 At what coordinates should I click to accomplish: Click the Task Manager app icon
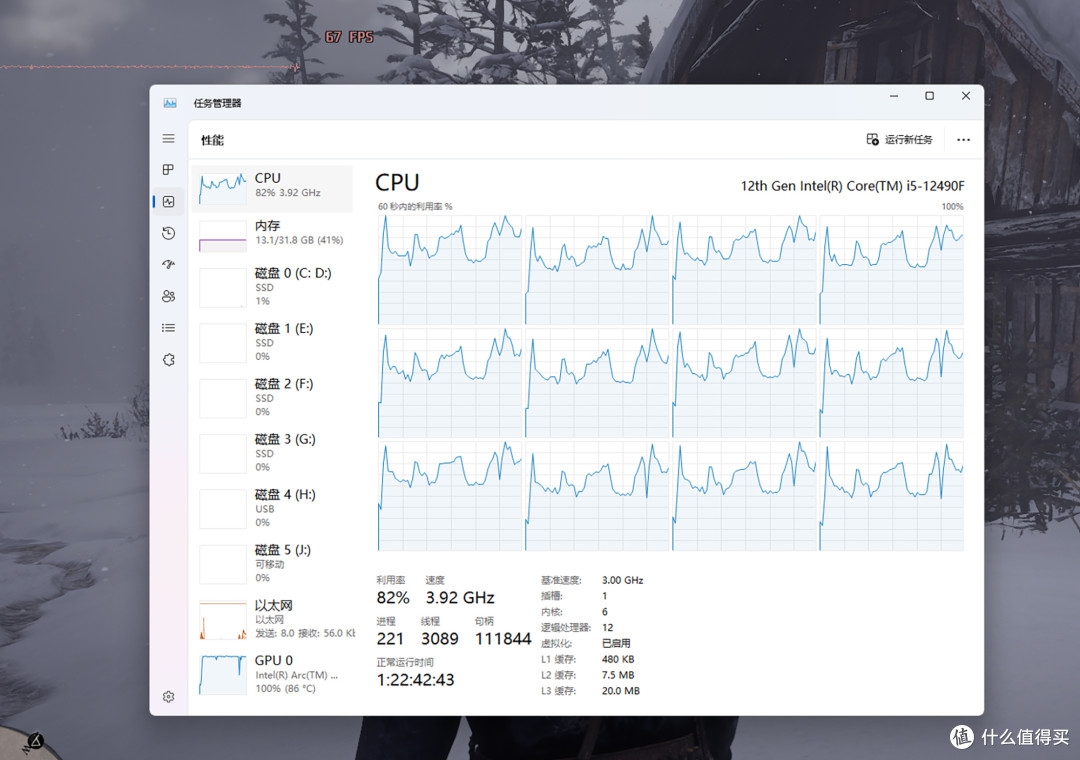170,103
